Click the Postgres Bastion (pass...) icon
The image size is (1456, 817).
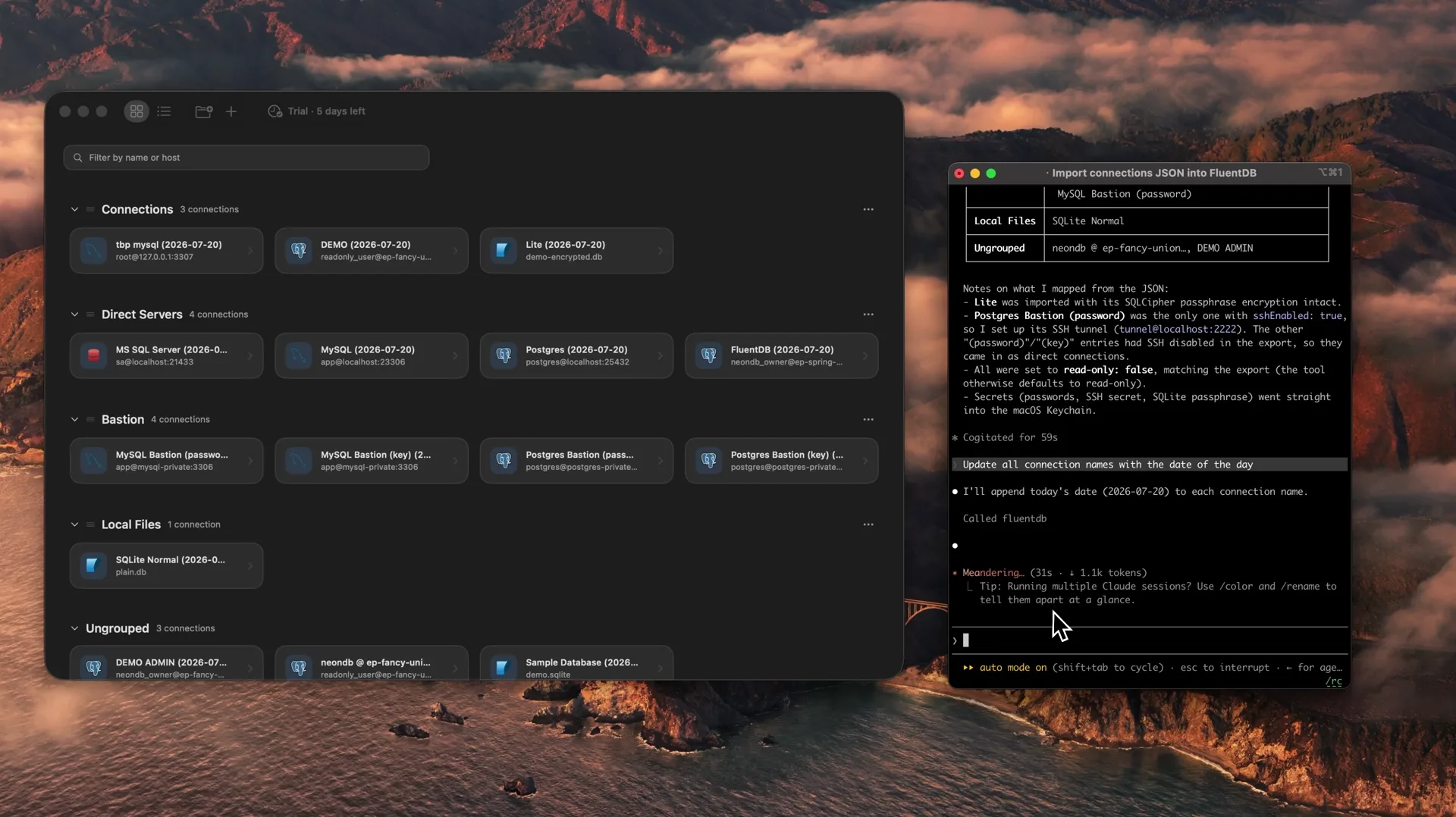[504, 460]
